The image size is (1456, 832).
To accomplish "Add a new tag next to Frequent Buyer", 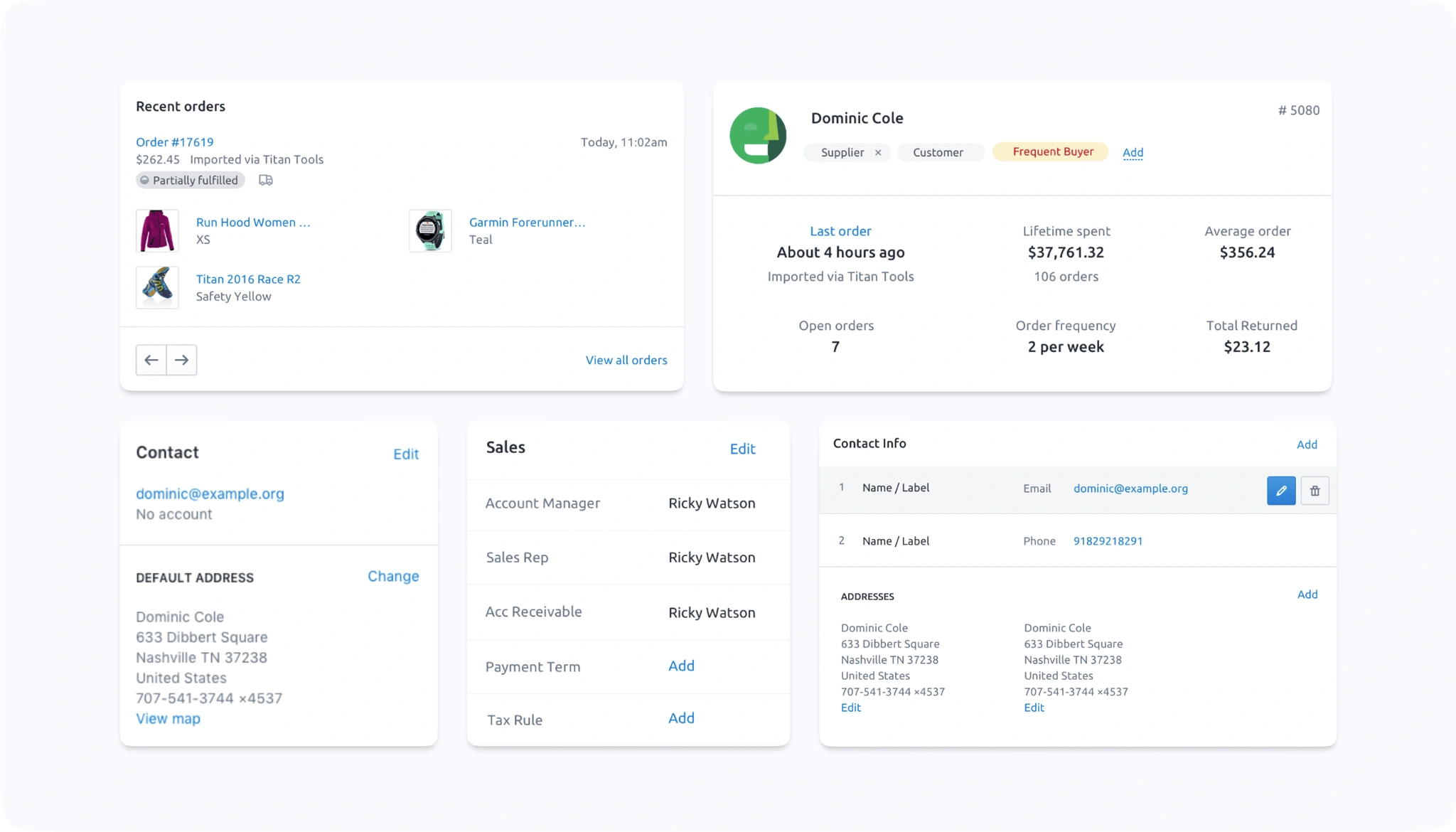I will [1133, 152].
